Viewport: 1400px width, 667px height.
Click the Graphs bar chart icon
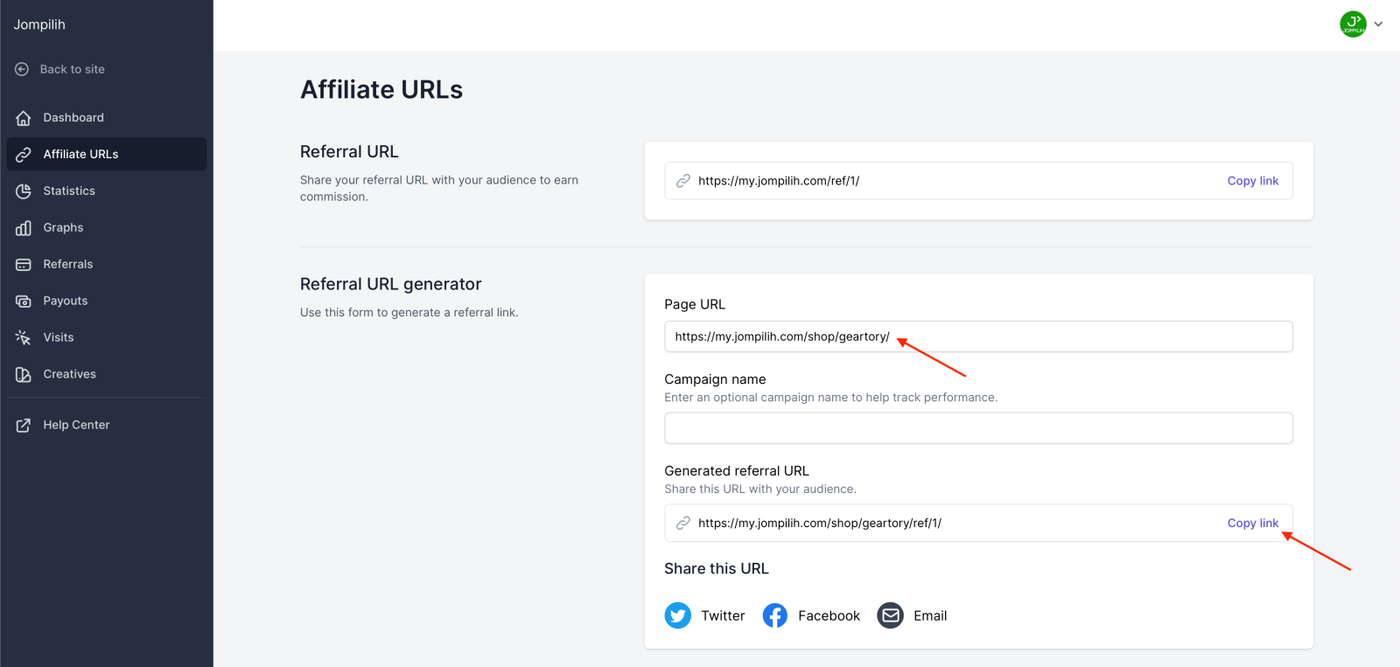click(x=23, y=228)
